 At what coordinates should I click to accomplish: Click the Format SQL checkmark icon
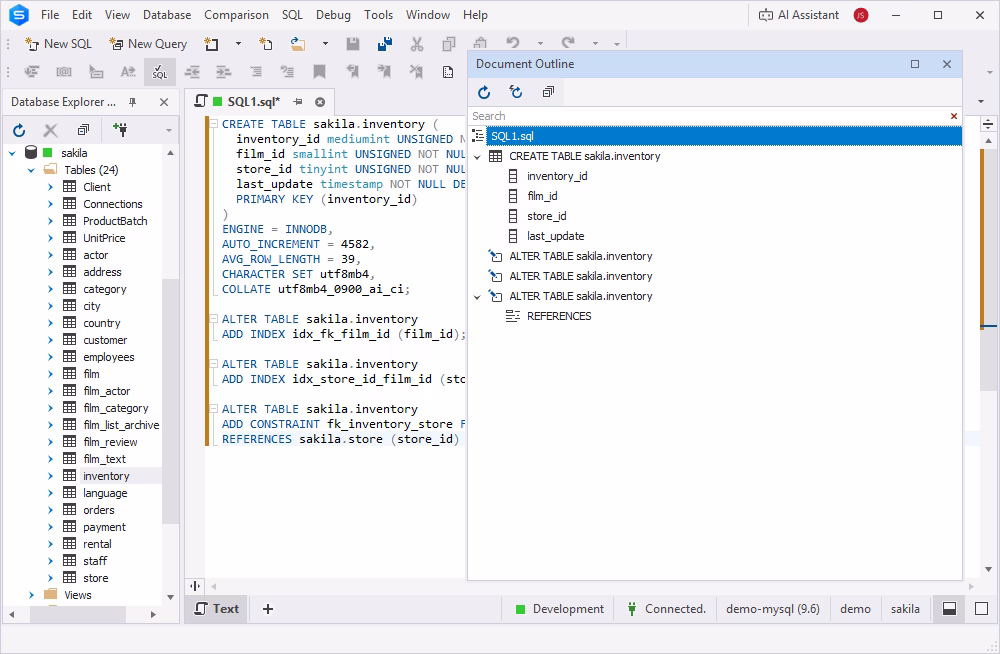click(159, 72)
